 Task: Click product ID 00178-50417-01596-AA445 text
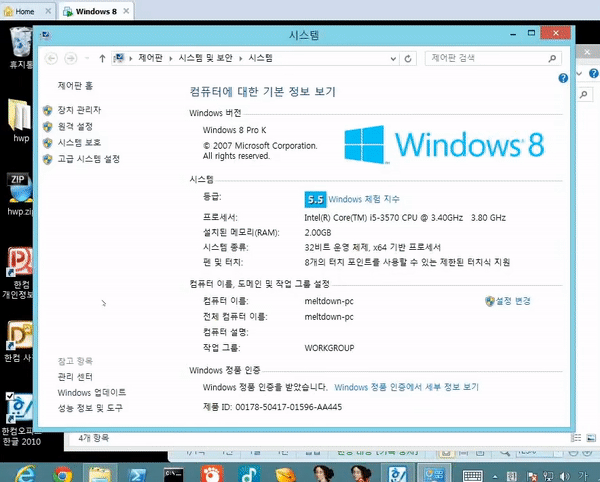289,407
